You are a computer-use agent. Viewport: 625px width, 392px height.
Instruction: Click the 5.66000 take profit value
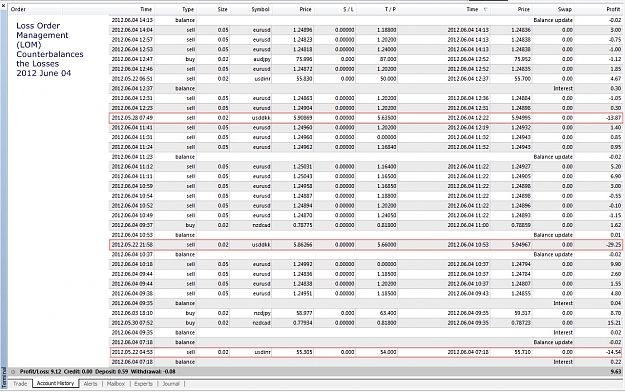click(x=387, y=244)
